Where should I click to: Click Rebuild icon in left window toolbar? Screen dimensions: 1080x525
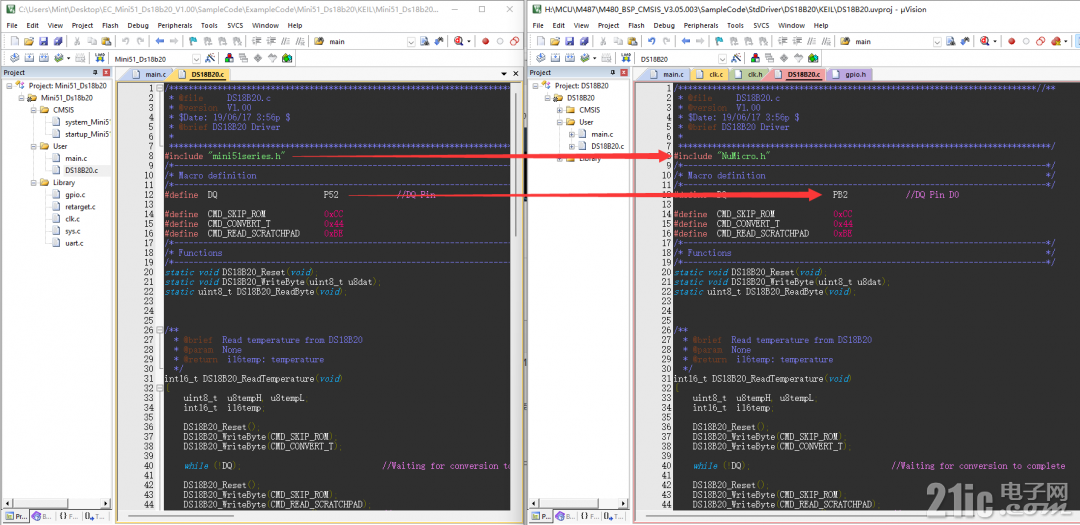tap(43, 58)
